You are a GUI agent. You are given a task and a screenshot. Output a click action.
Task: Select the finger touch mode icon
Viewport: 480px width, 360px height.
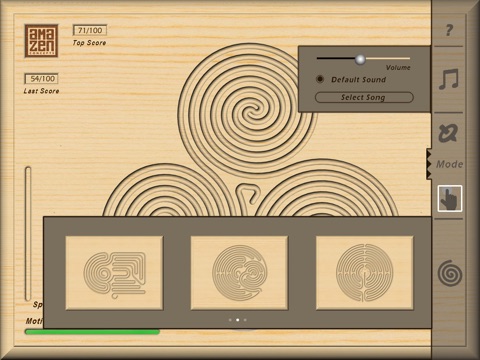[x=450, y=198]
